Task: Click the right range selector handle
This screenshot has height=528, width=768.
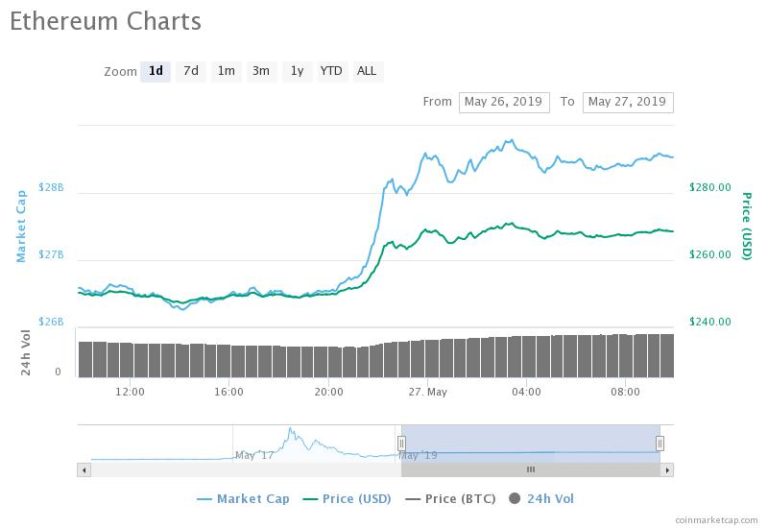Action: [x=660, y=443]
